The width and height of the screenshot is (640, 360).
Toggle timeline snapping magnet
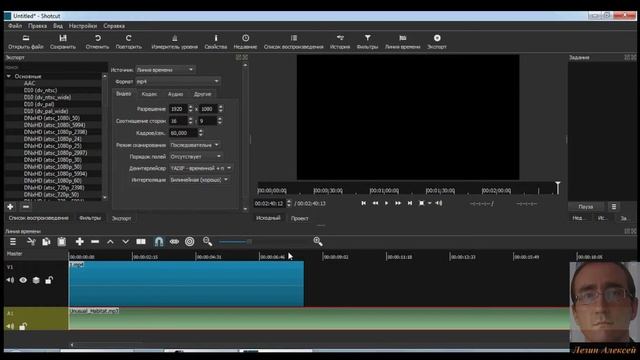click(159, 242)
